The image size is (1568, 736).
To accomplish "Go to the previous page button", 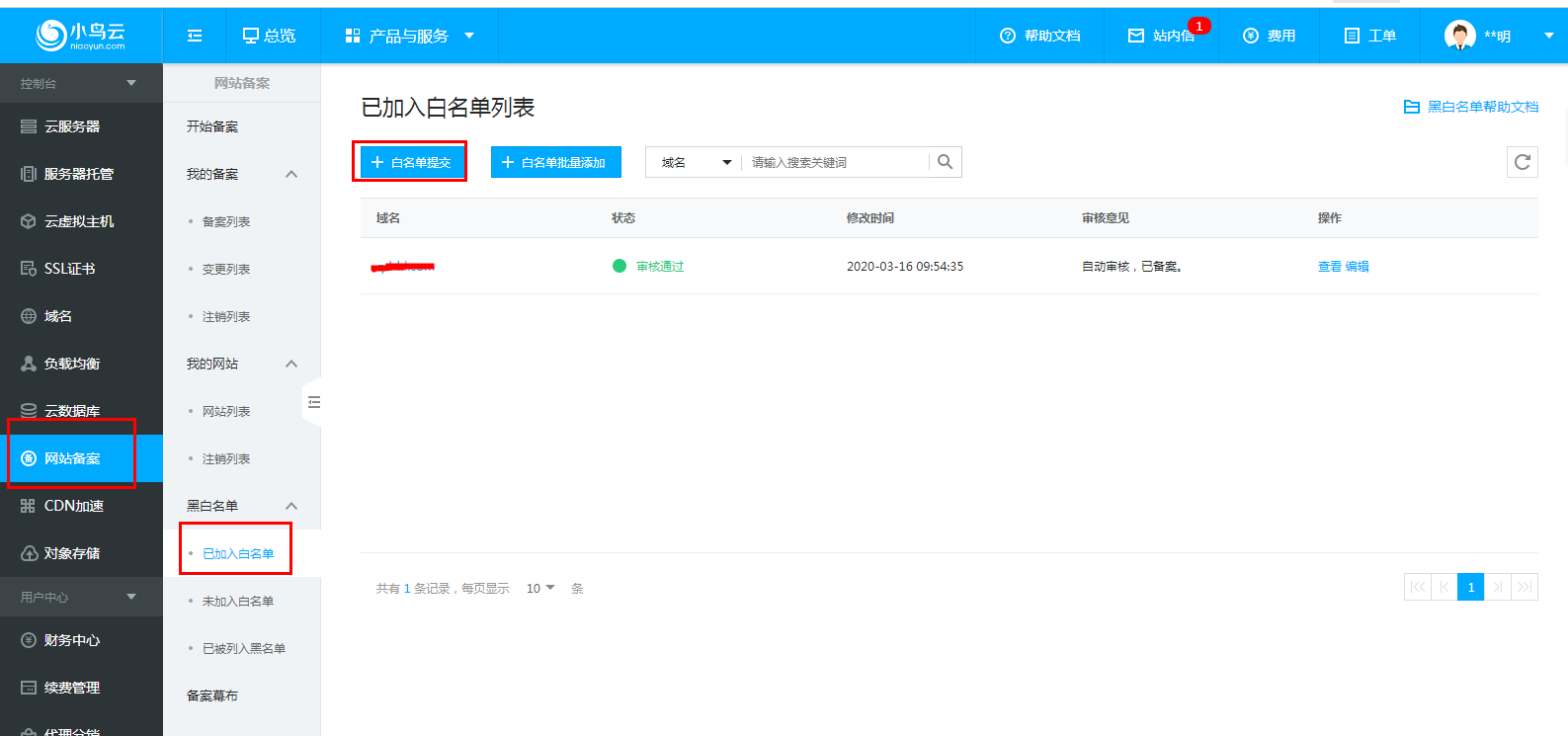I will tap(1444, 587).
